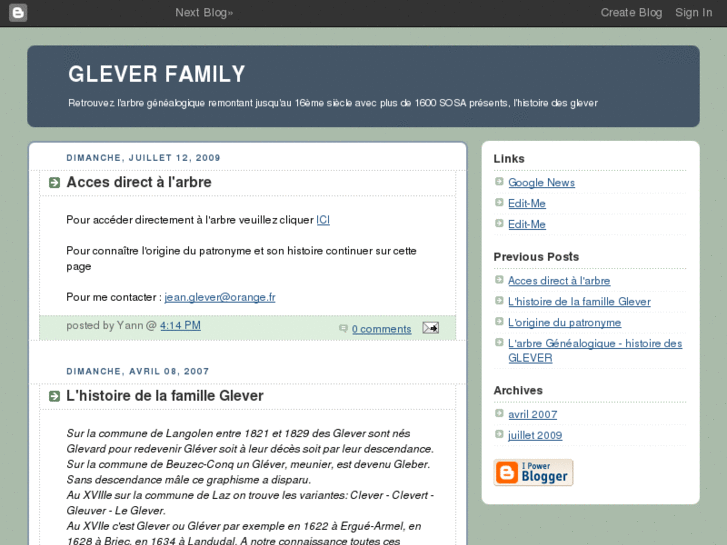Open the Google News link
The height and width of the screenshot is (545, 727).
(x=541, y=183)
